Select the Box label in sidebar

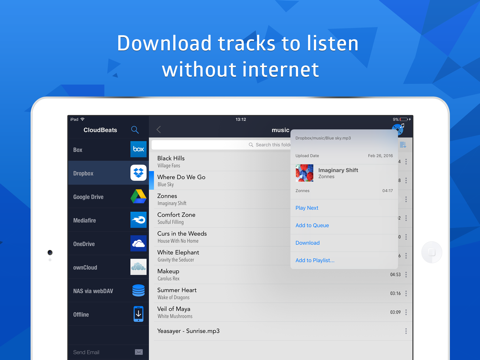(x=78, y=150)
